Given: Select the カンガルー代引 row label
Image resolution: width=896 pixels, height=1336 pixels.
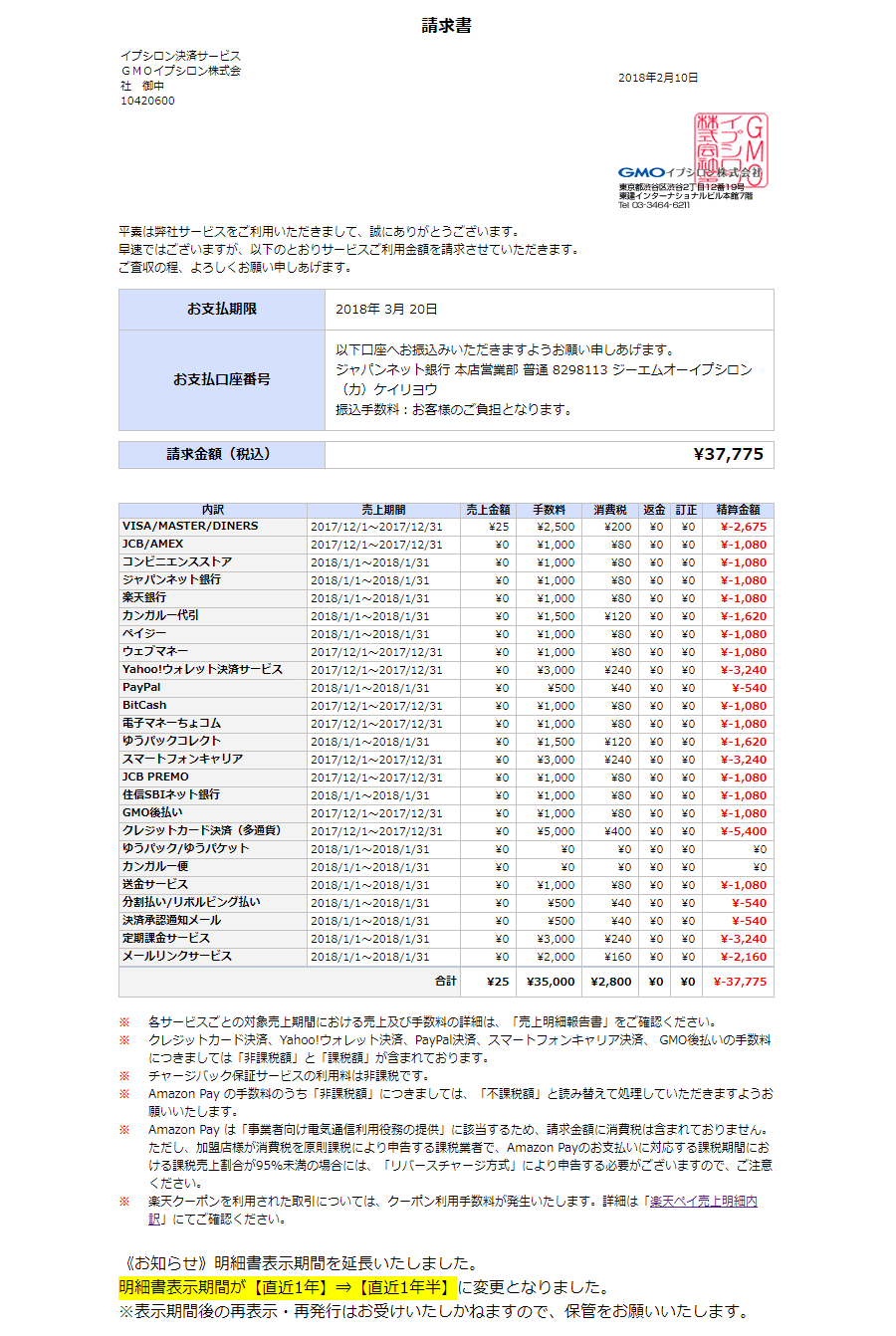Looking at the screenshot, I should pos(160,615).
